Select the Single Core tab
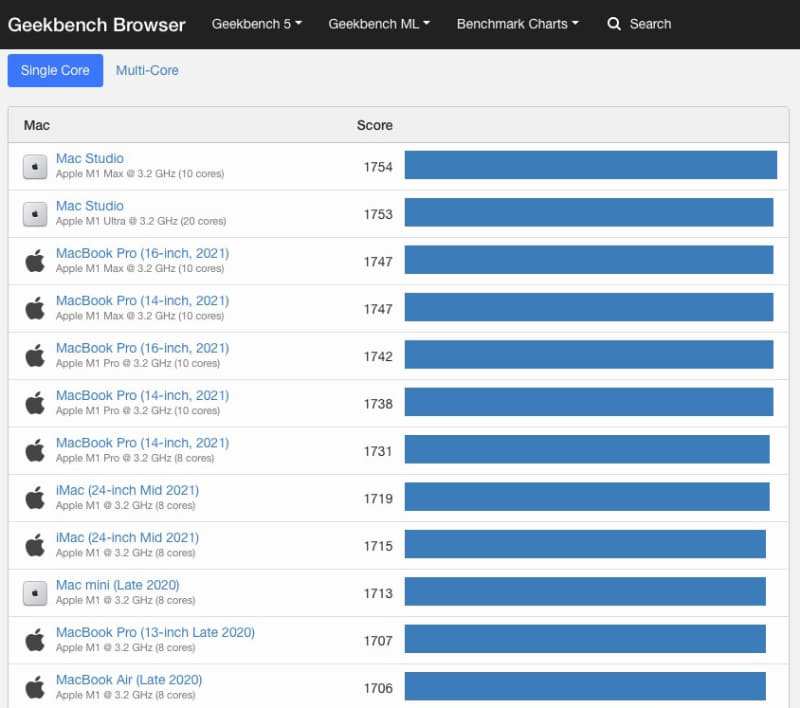 [x=55, y=70]
